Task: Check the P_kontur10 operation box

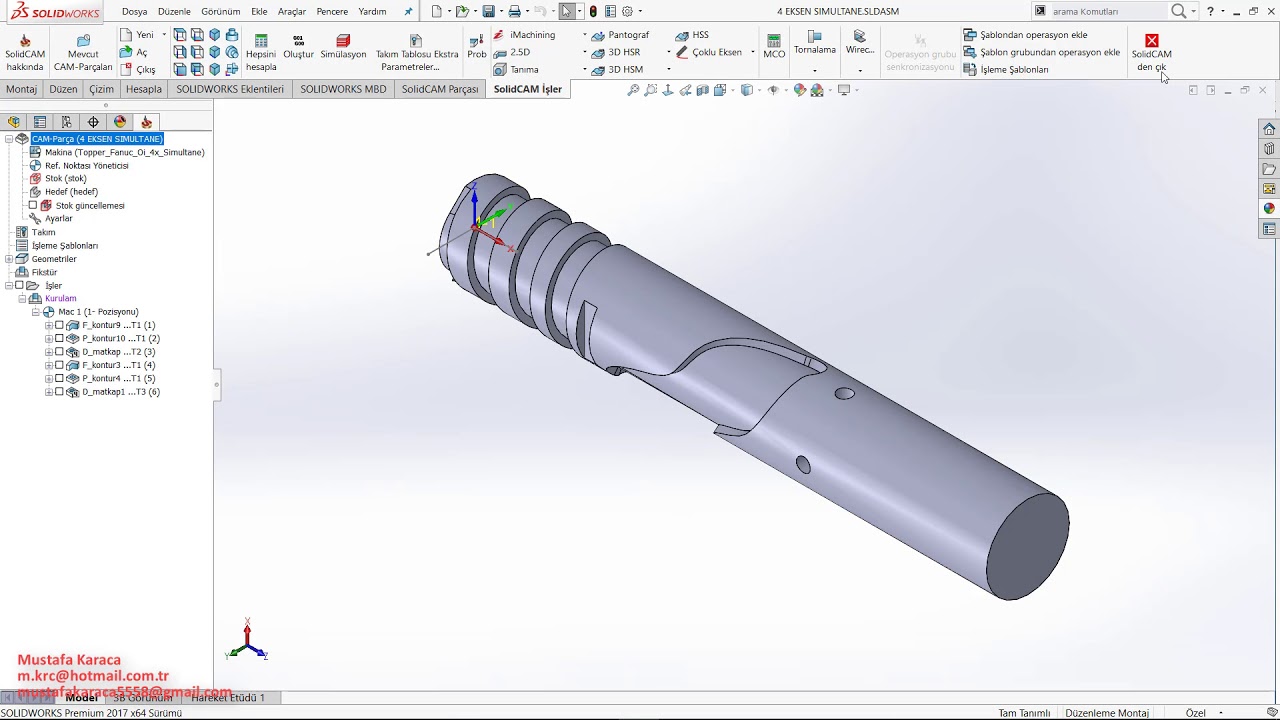Action: pos(59,338)
